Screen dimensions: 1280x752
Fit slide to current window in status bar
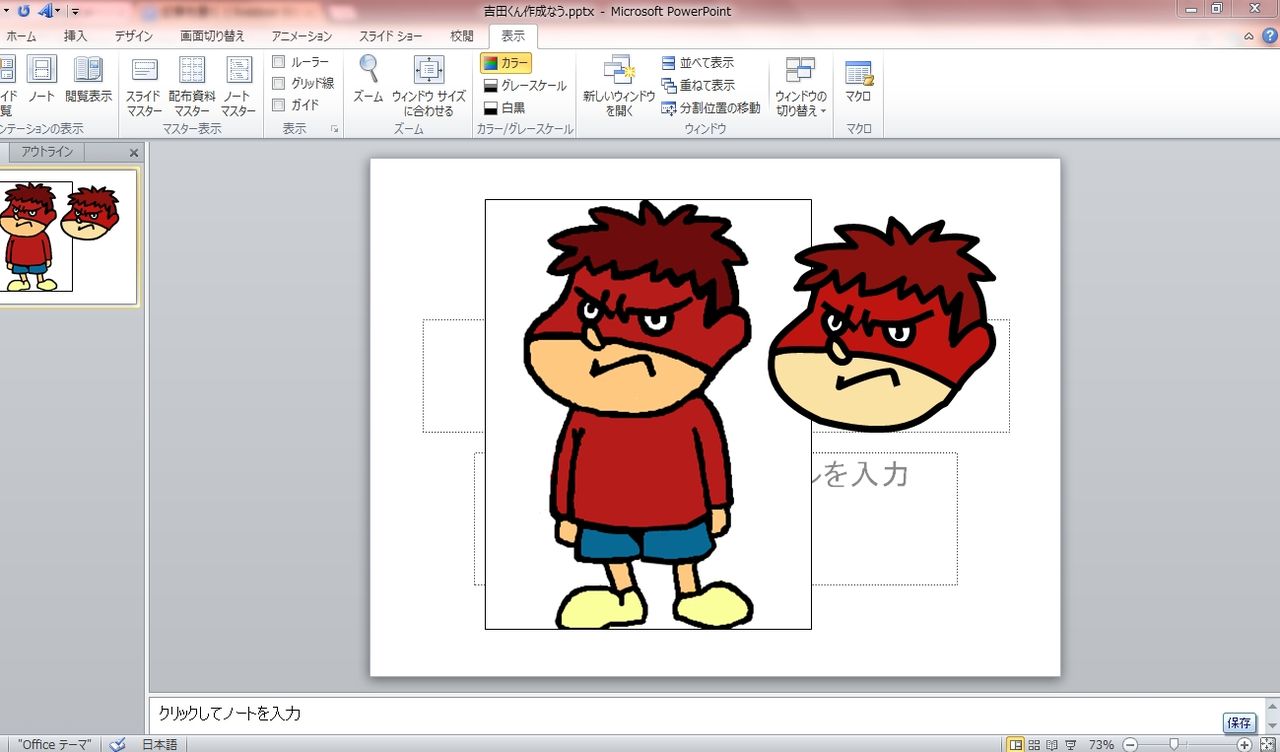[1270, 745]
